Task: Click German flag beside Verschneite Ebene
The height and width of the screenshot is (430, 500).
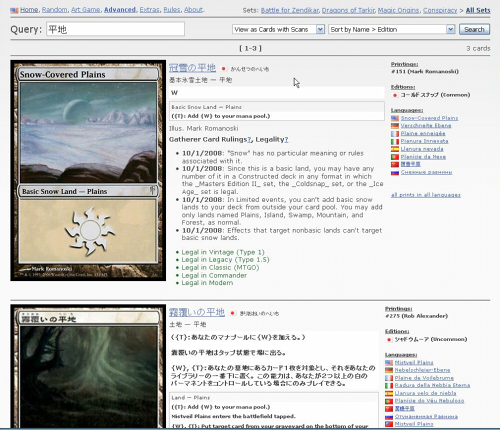Action: click(395, 126)
